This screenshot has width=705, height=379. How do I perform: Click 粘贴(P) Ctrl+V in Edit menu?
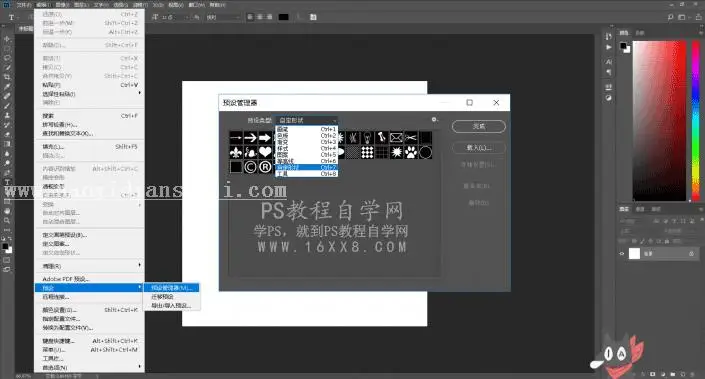[89, 85]
